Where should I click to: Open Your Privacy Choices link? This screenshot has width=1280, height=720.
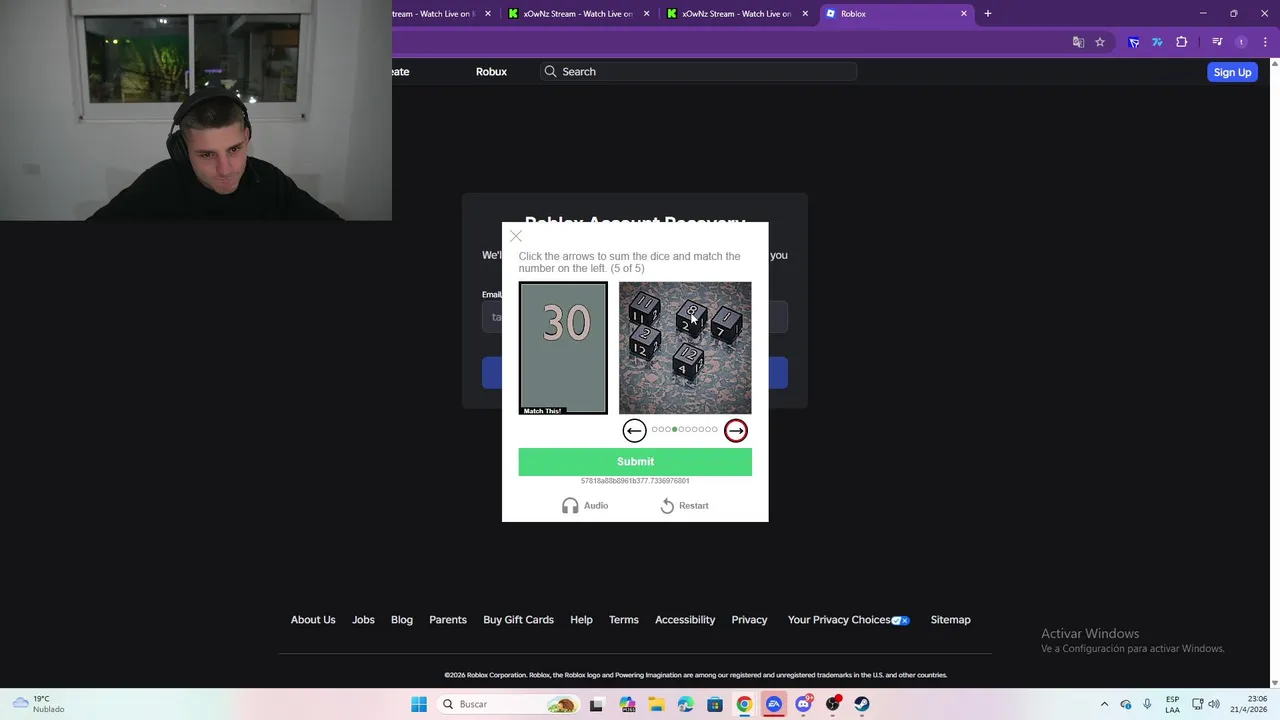[848, 620]
